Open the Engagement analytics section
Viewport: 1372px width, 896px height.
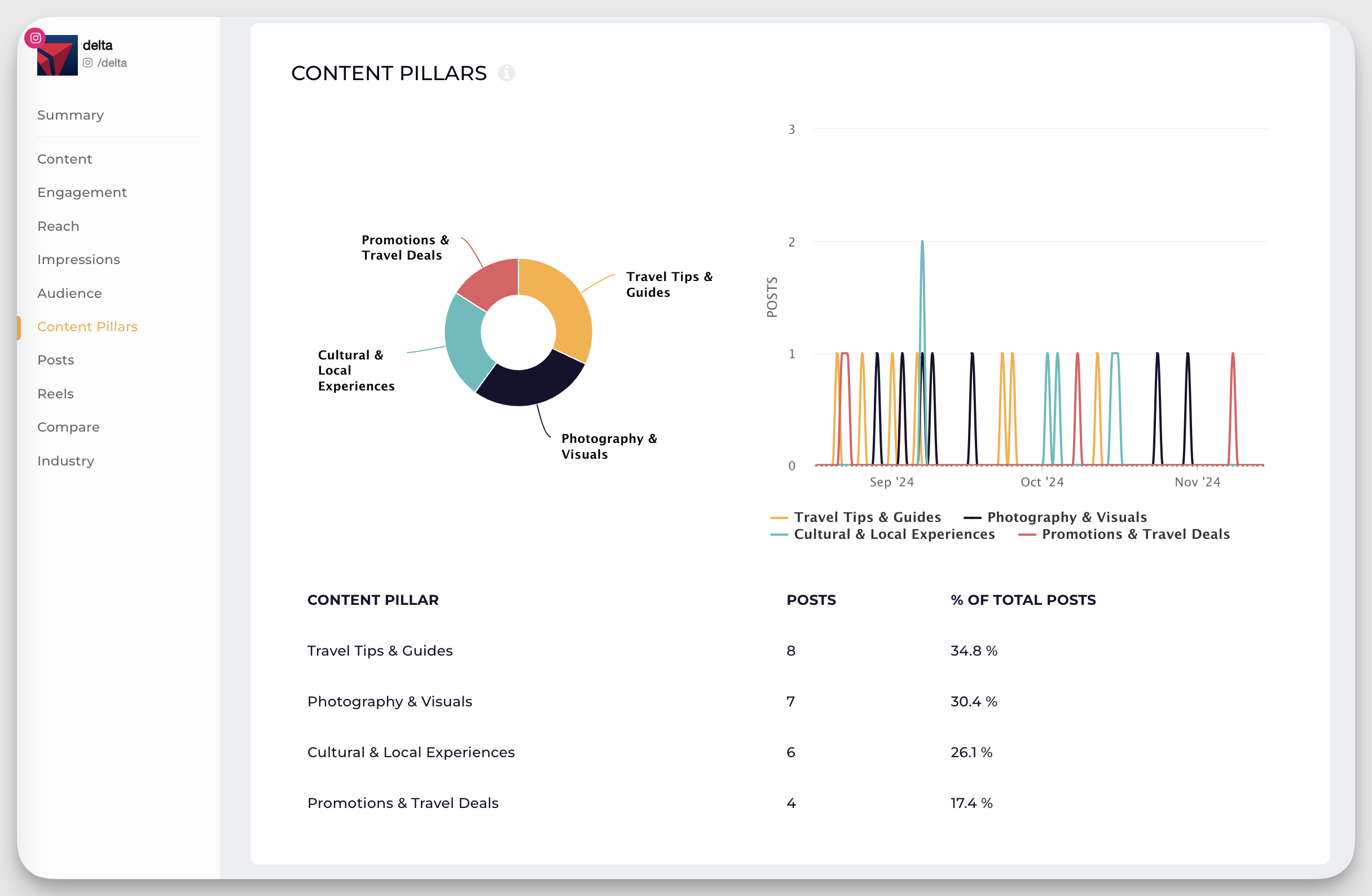point(82,192)
